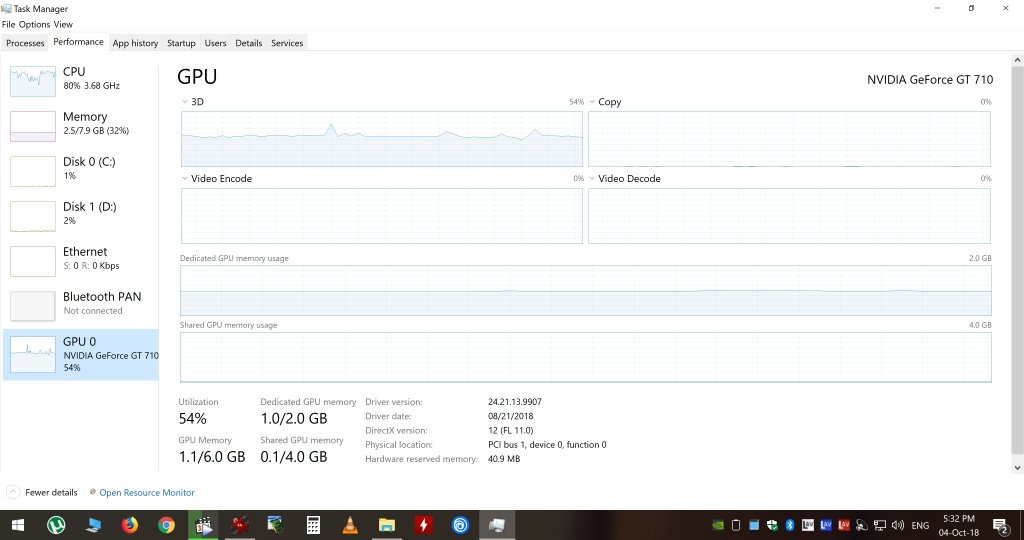This screenshot has height=540, width=1024.
Task: Click the Bluetooth tray icon
Action: coord(790,525)
